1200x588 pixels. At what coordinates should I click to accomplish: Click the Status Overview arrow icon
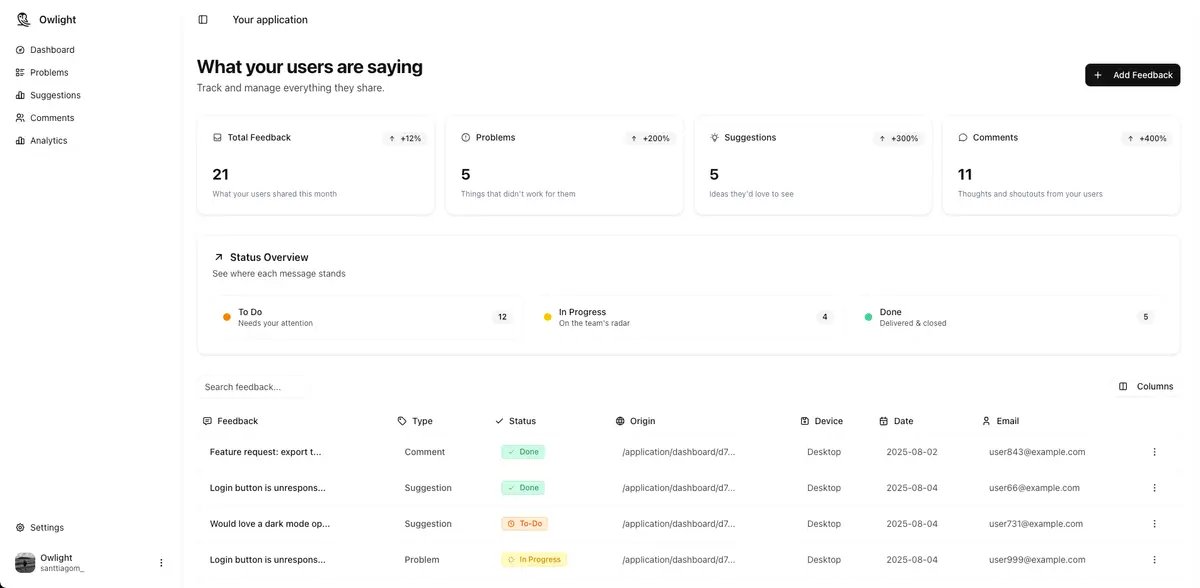pos(218,257)
